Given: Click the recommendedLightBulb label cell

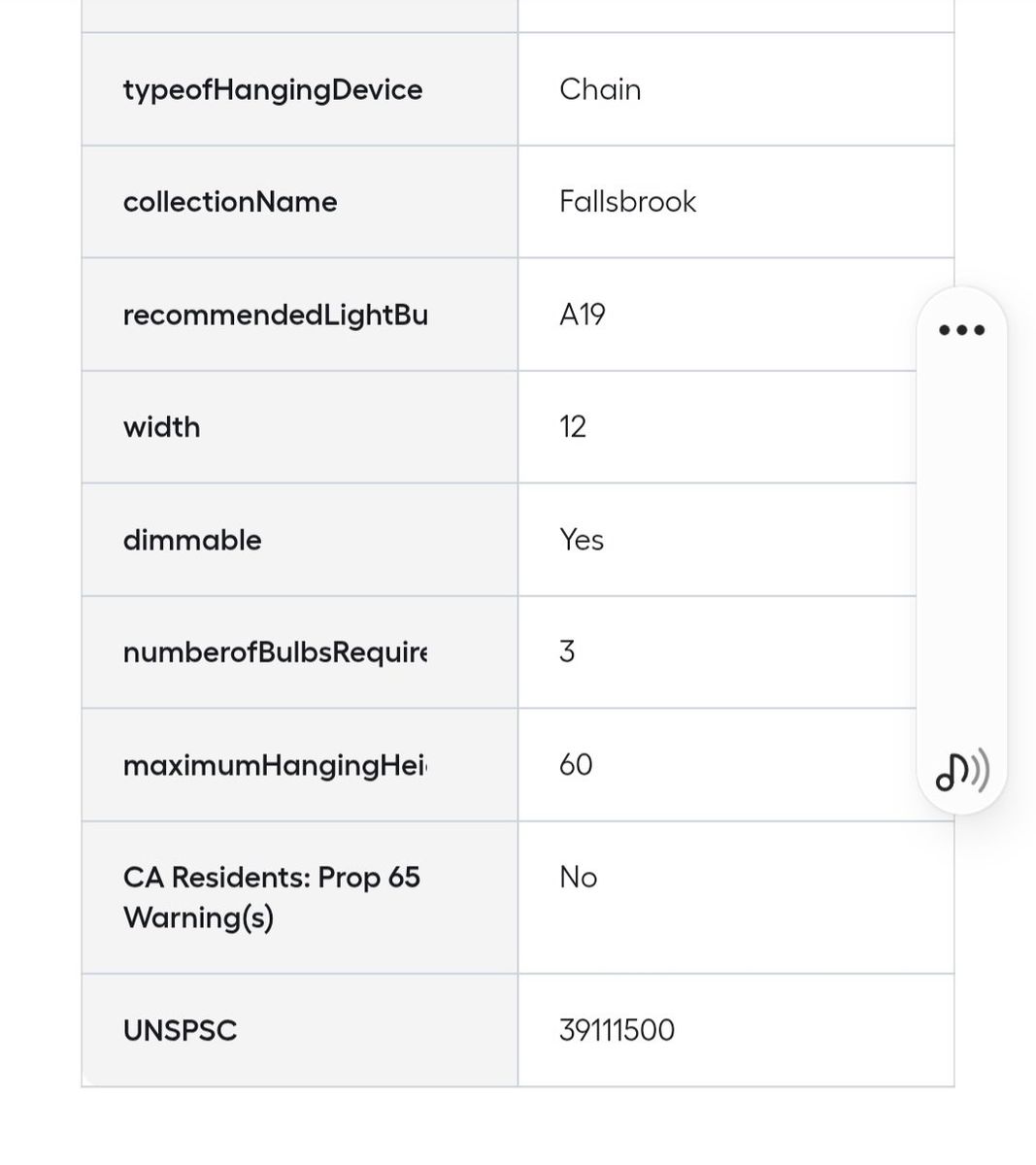Looking at the screenshot, I should (275, 315).
